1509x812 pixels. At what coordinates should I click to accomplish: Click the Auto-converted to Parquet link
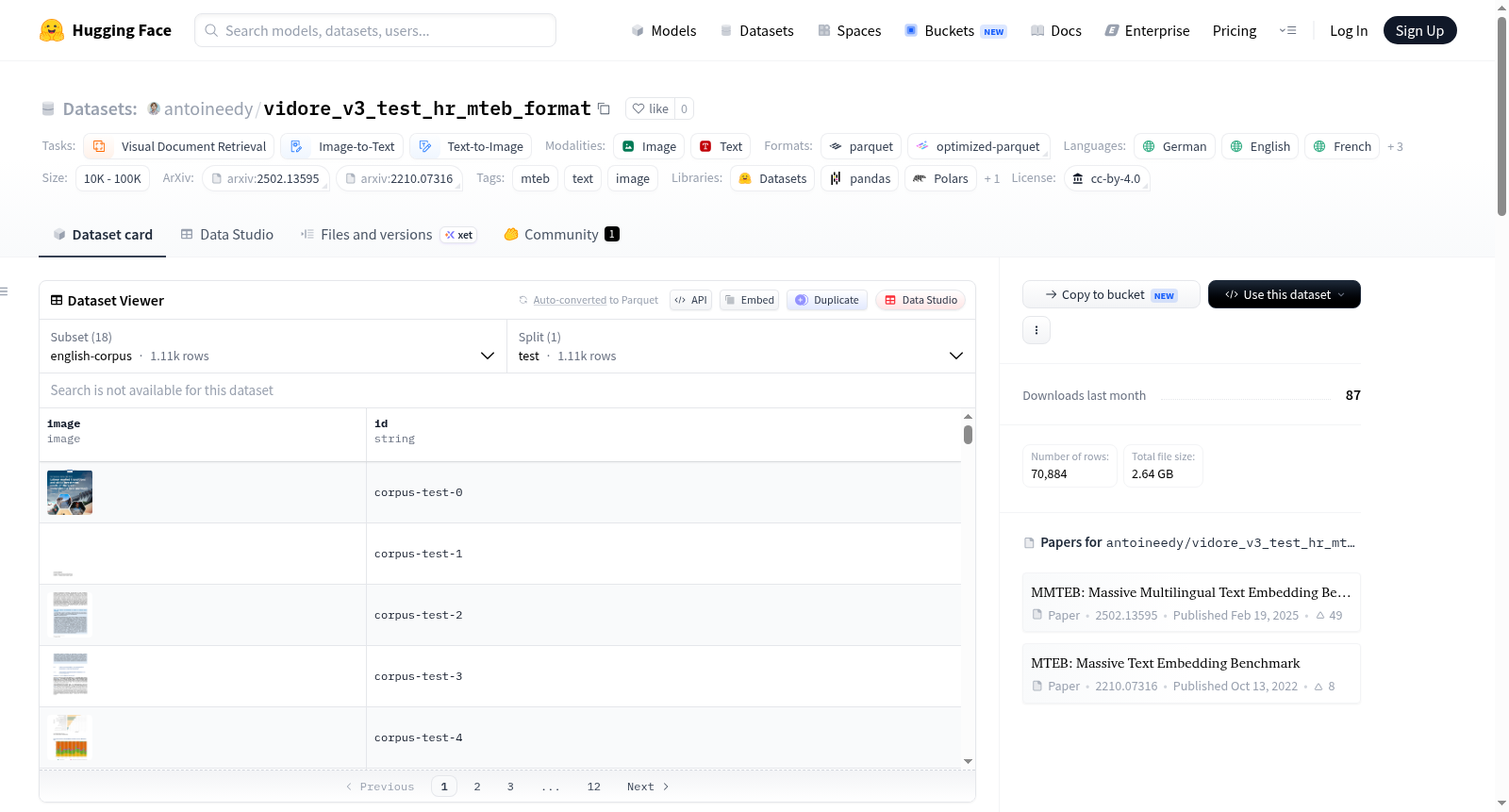(x=570, y=300)
